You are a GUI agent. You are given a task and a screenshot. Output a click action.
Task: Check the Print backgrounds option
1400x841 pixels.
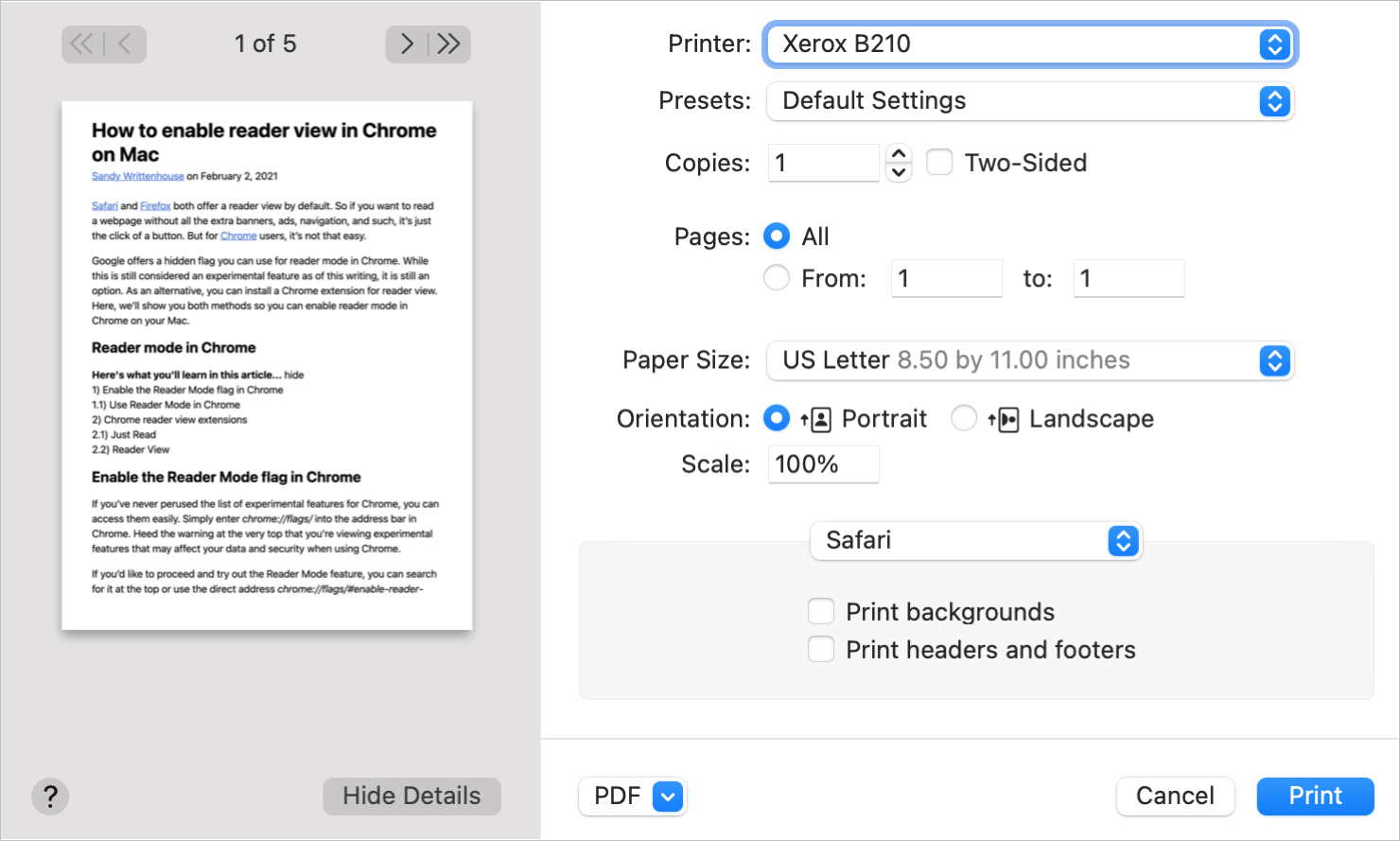tap(820, 611)
